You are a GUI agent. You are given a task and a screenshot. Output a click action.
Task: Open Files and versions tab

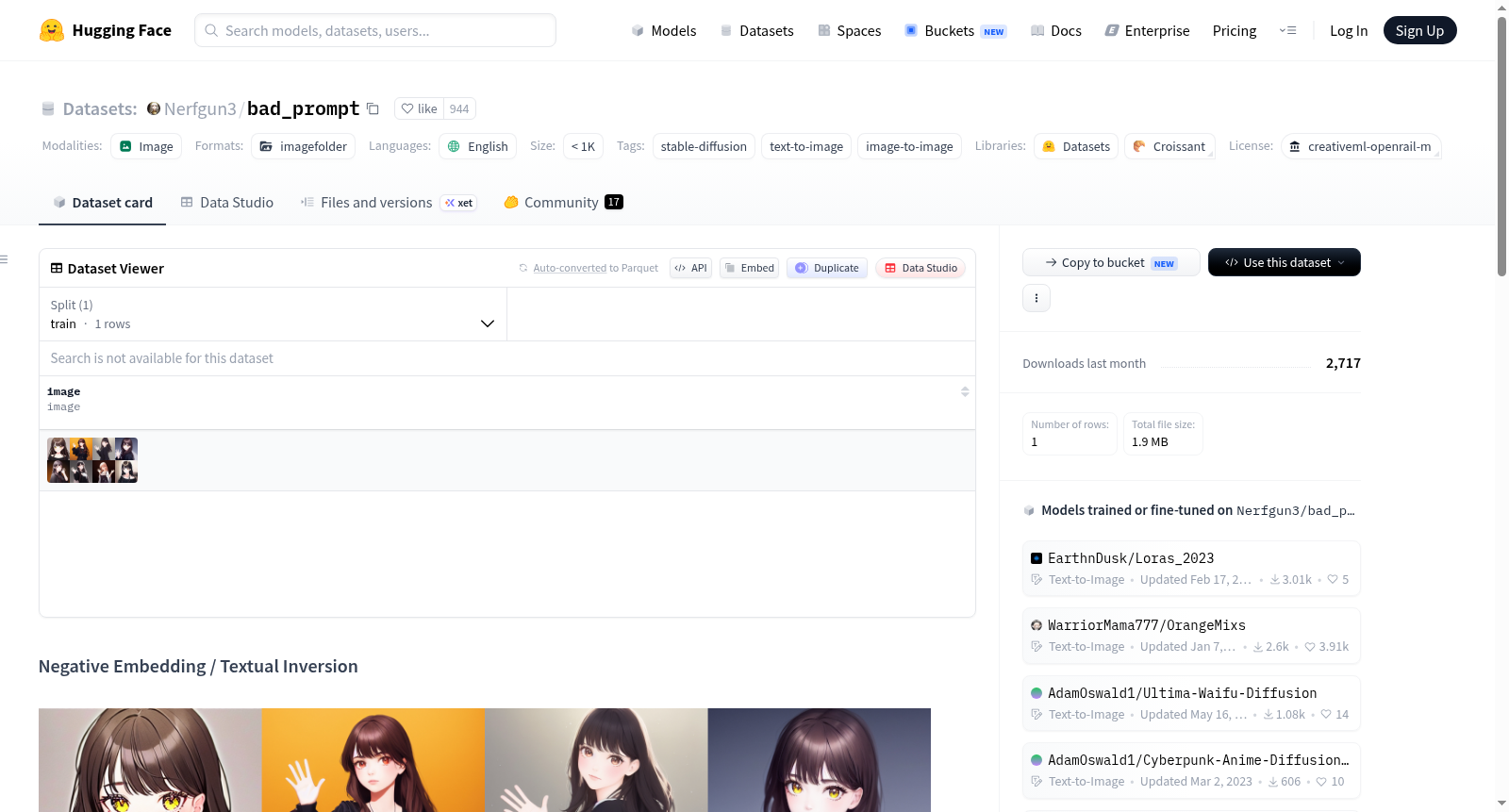click(x=388, y=202)
